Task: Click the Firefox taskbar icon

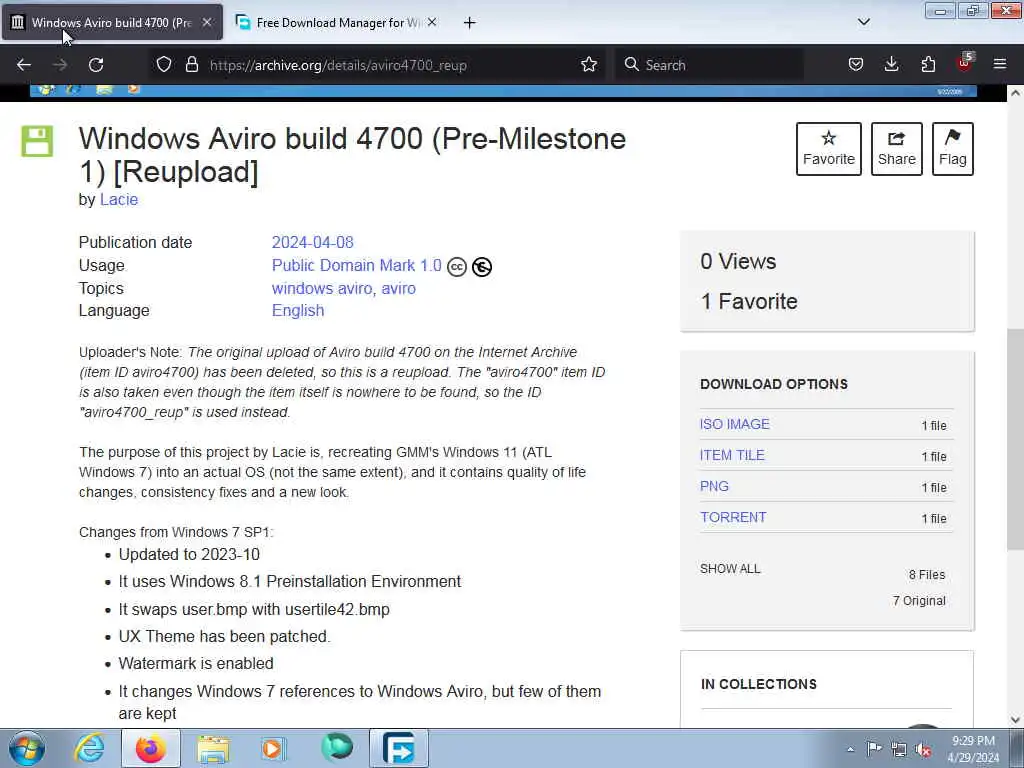Action: click(x=150, y=748)
